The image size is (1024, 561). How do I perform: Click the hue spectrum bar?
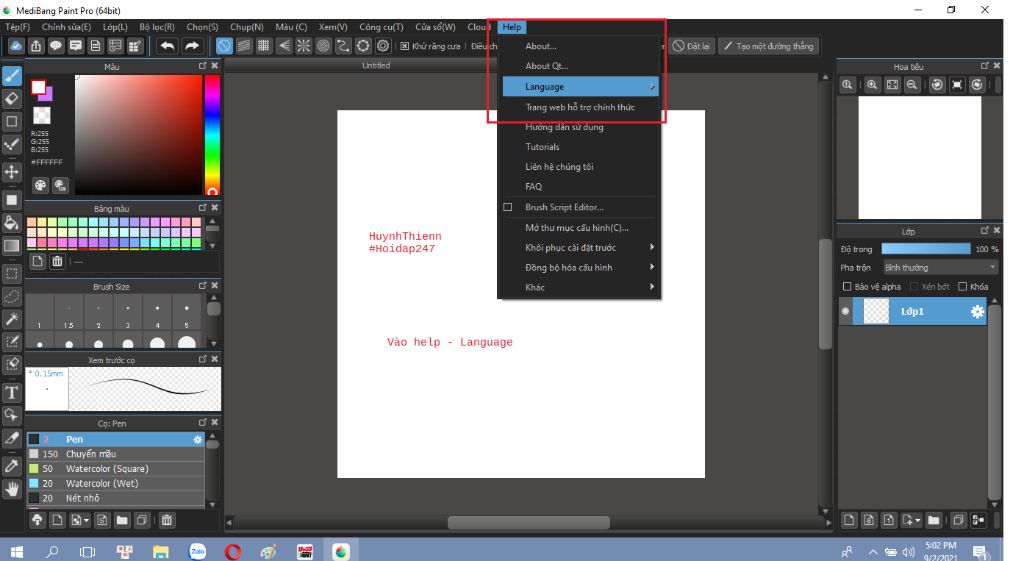tap(212, 135)
